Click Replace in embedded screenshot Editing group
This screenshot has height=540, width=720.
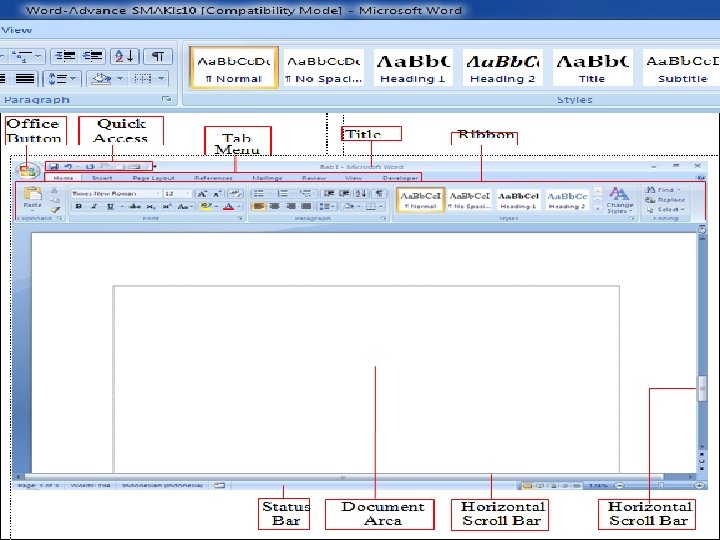coord(665,200)
